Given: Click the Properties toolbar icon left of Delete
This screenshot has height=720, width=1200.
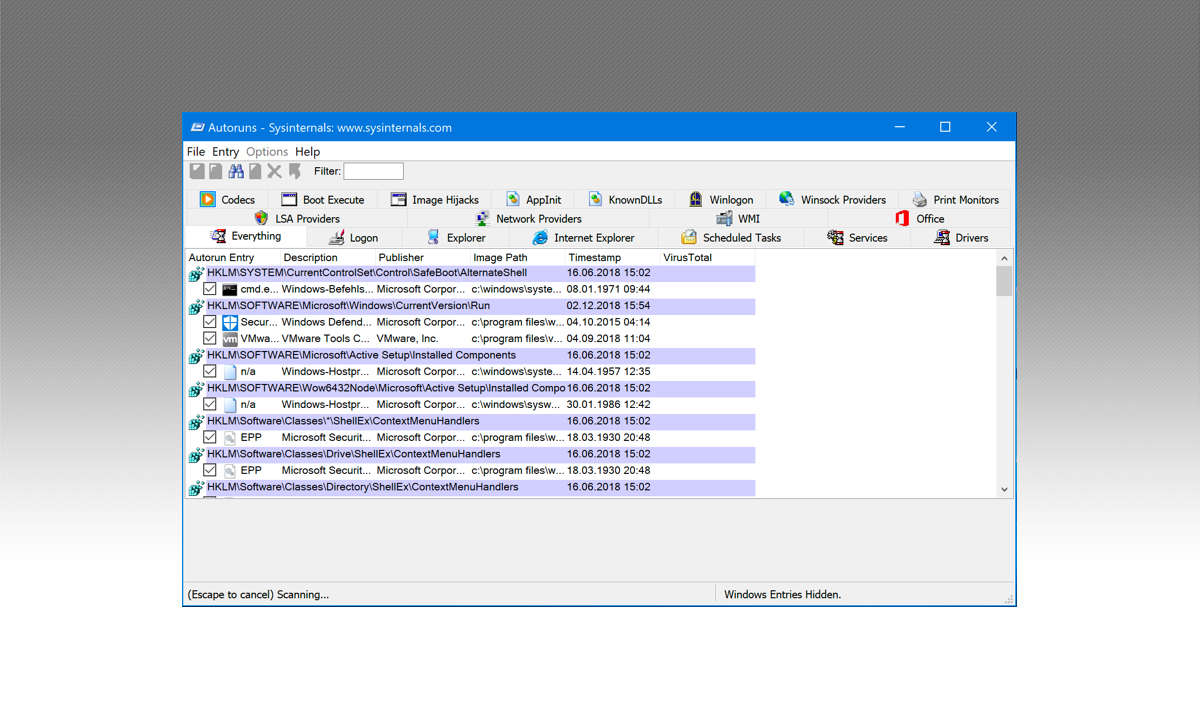Looking at the screenshot, I should [x=255, y=171].
